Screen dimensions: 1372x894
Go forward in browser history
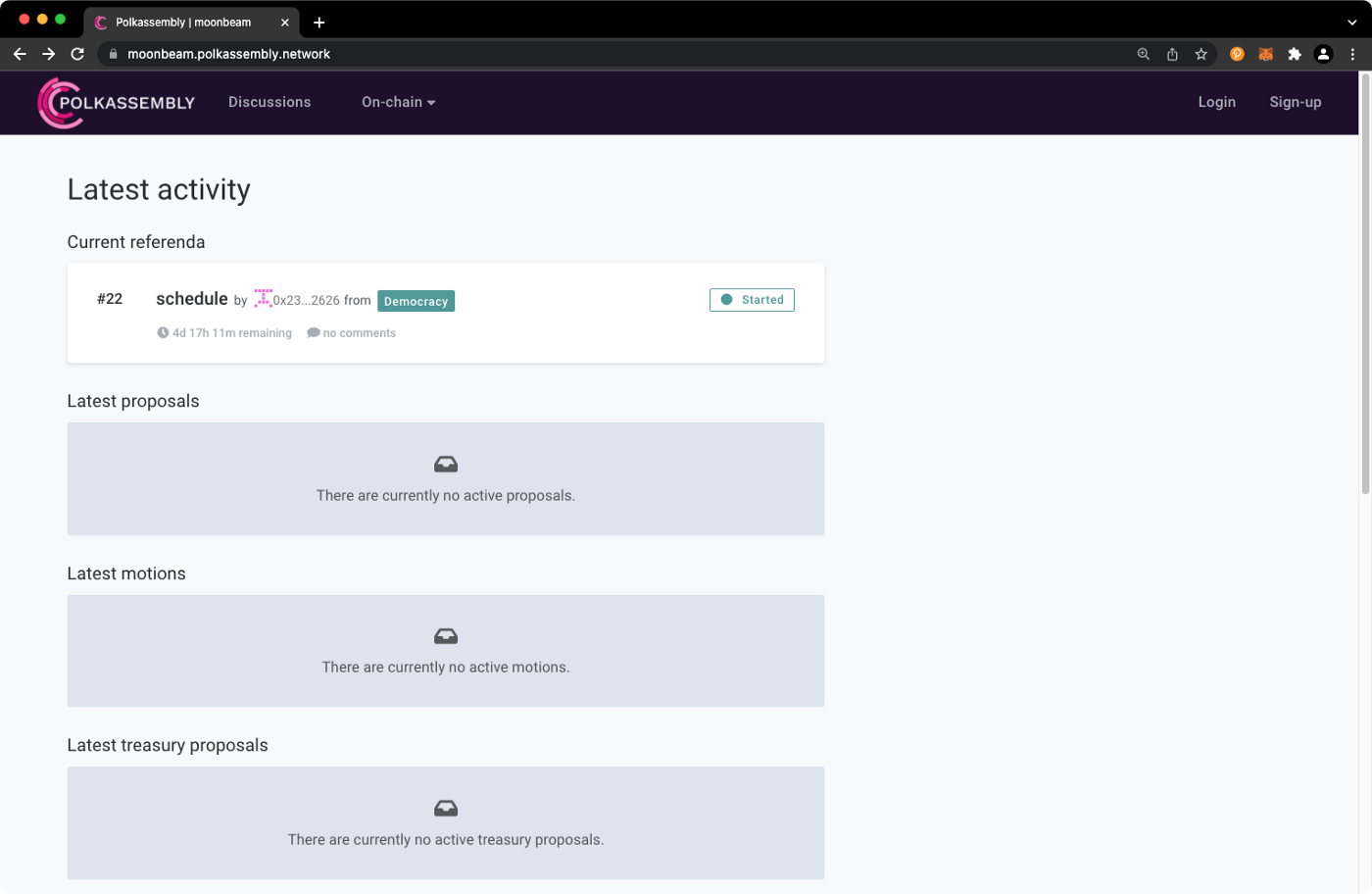48,54
